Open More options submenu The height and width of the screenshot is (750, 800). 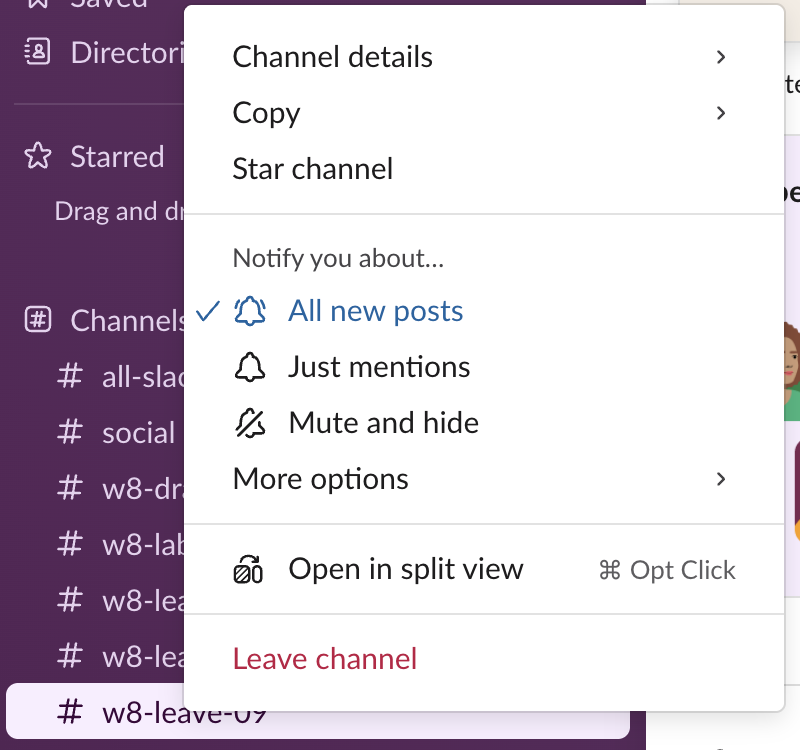484,479
